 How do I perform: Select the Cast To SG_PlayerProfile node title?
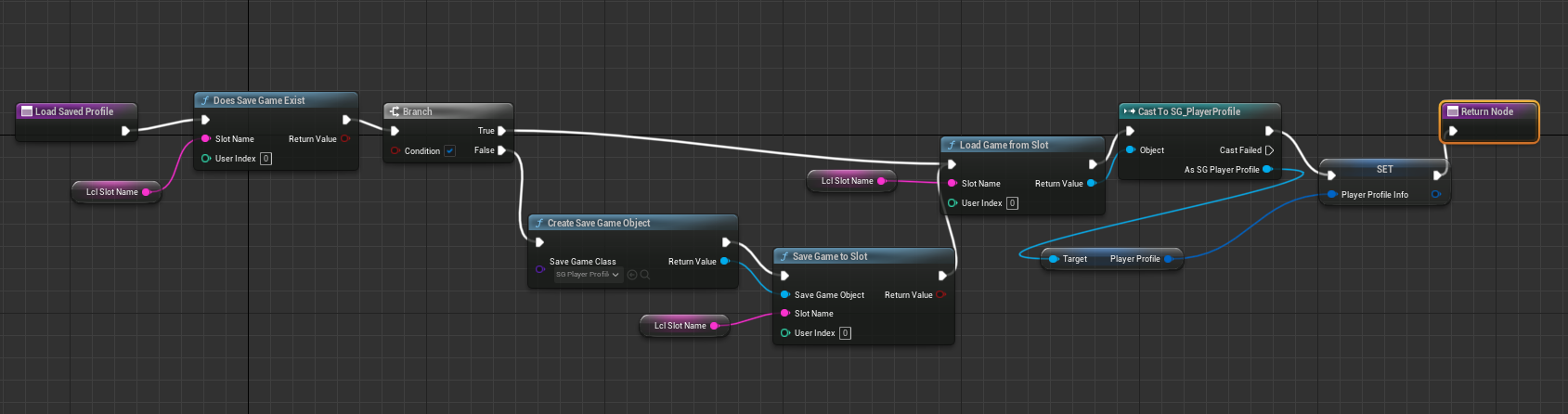tap(1189, 111)
